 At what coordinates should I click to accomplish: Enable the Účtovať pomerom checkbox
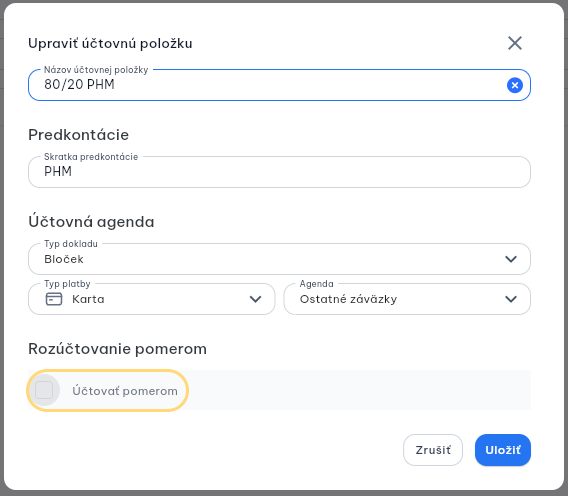44,390
